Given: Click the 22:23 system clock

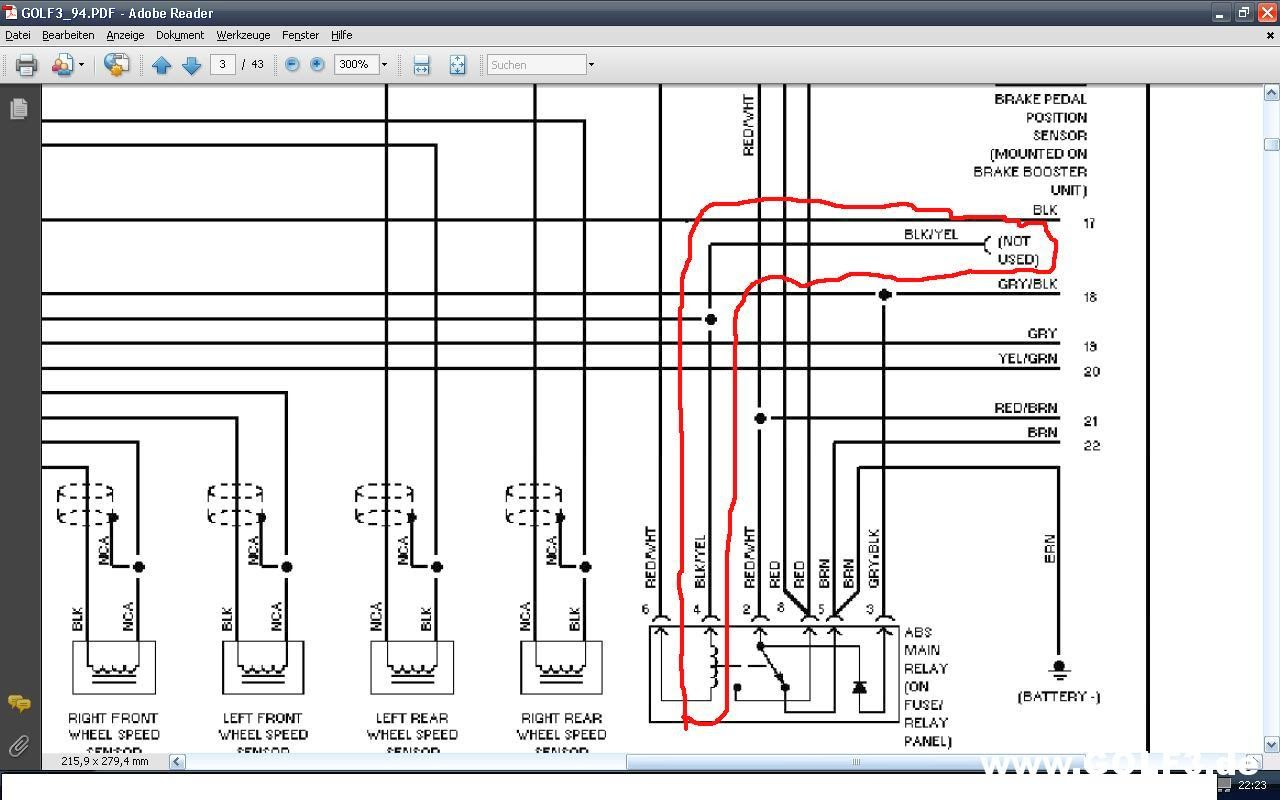Looking at the screenshot, I should 1252,786.
